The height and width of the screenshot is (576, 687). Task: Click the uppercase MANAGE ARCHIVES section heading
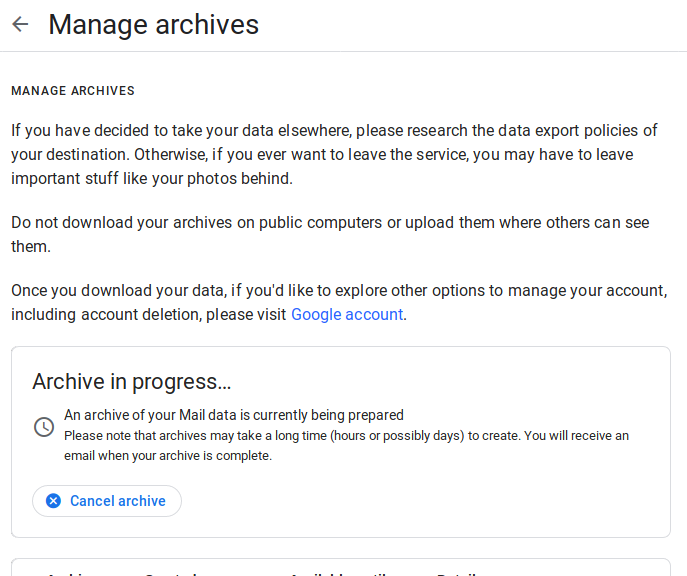pyautogui.click(x=73, y=91)
